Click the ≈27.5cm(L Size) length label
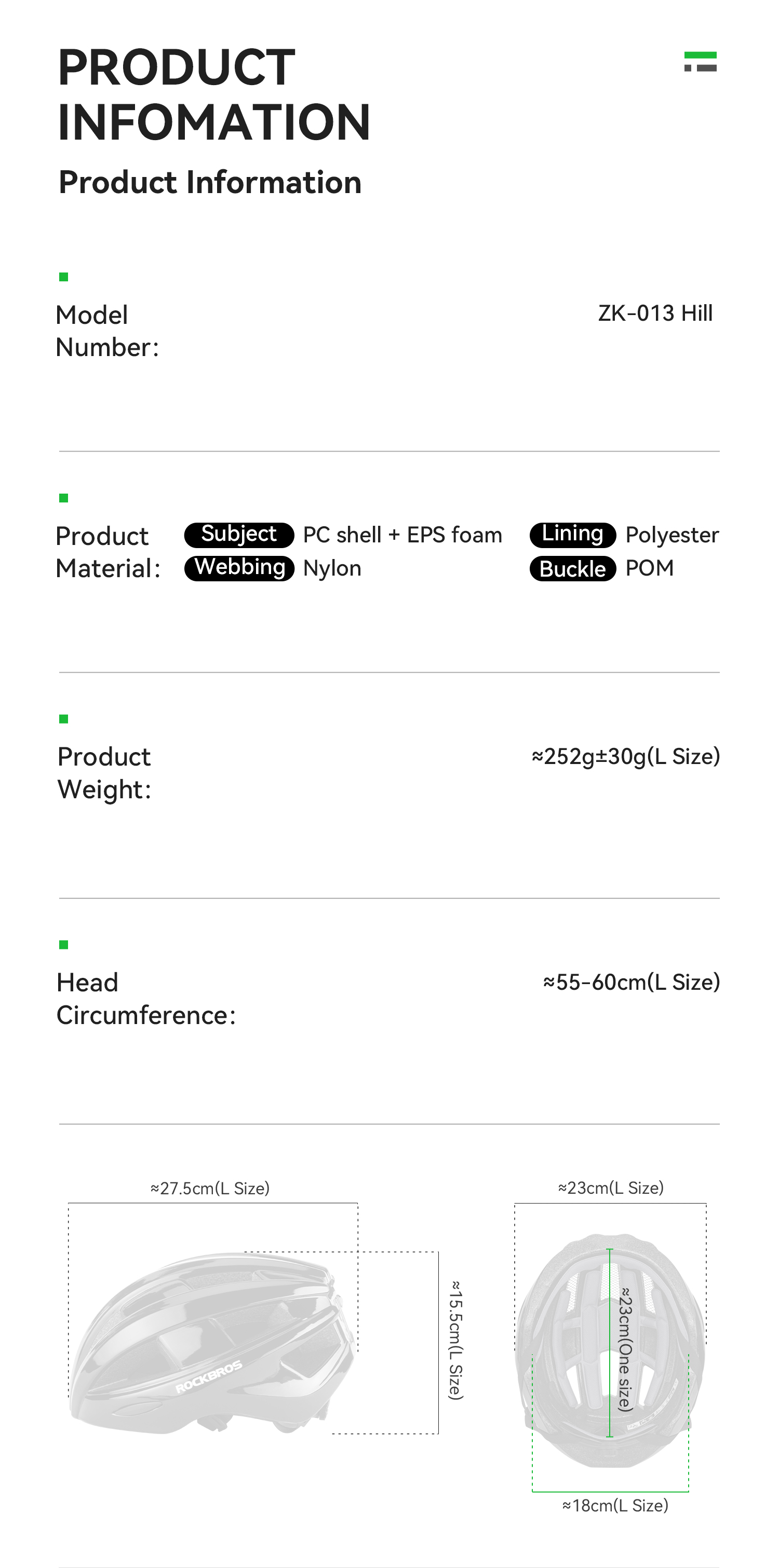Image resolution: width=779 pixels, height=1568 pixels. tap(210, 1188)
